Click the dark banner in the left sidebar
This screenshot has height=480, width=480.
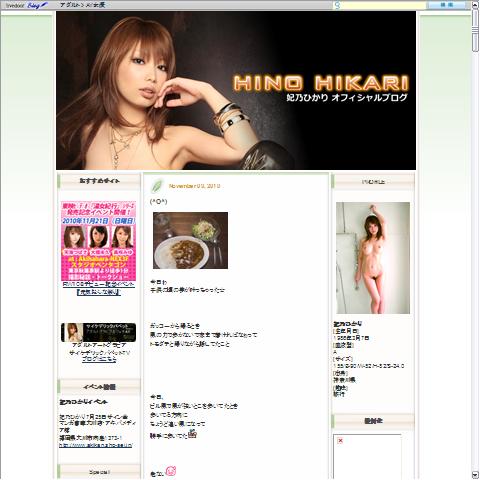tap(98, 332)
